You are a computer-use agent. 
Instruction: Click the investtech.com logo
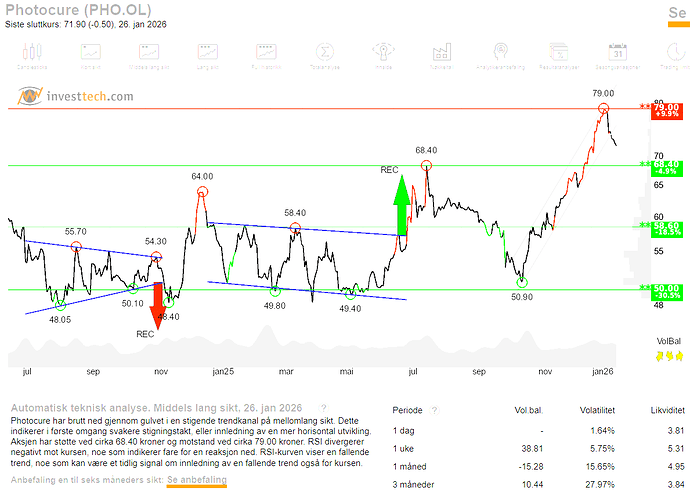(x=75, y=96)
